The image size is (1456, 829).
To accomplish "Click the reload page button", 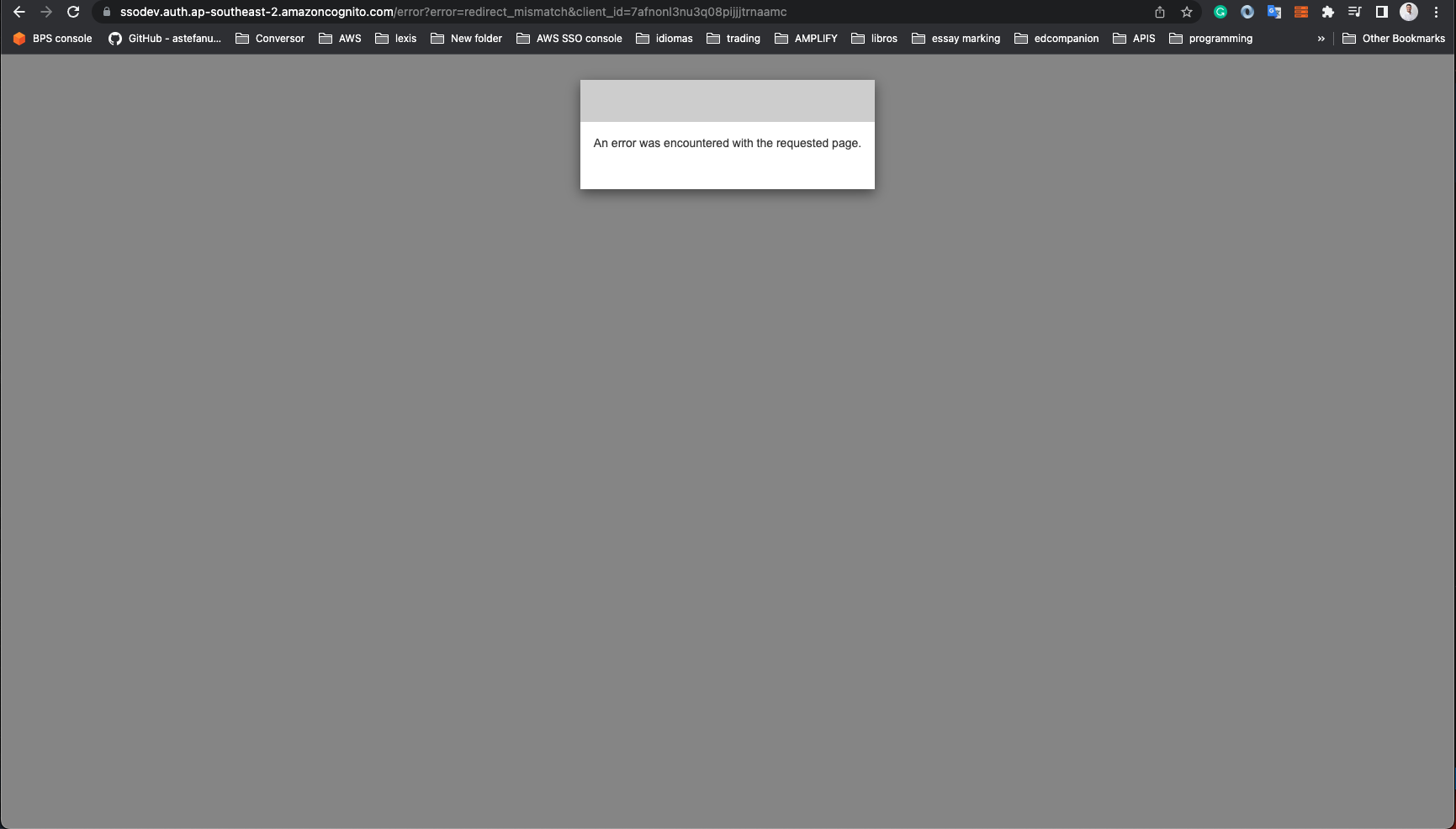I will click(x=73, y=12).
